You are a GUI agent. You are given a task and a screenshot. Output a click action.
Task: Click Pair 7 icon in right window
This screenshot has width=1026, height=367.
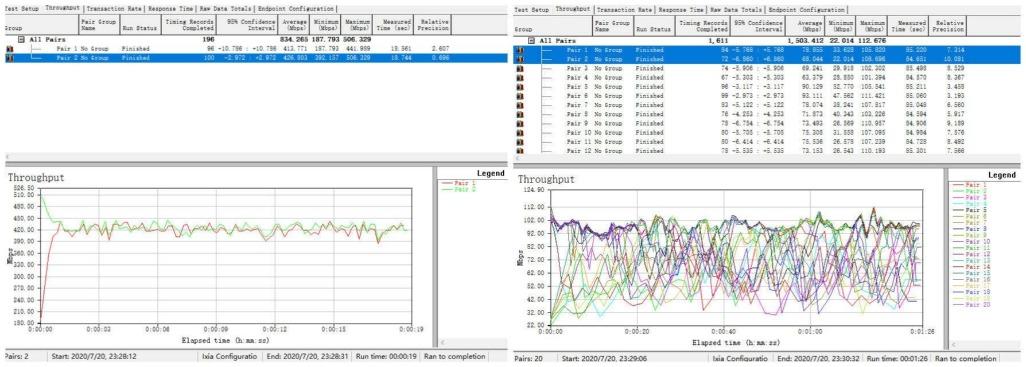[x=520, y=105]
